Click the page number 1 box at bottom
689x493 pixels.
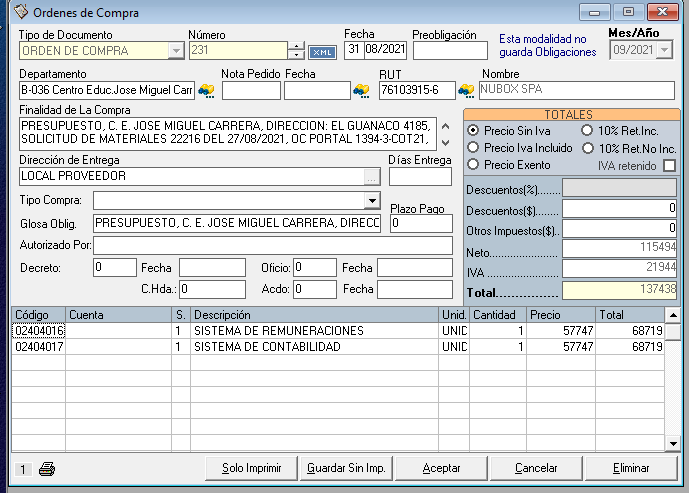pyautogui.click(x=23, y=470)
